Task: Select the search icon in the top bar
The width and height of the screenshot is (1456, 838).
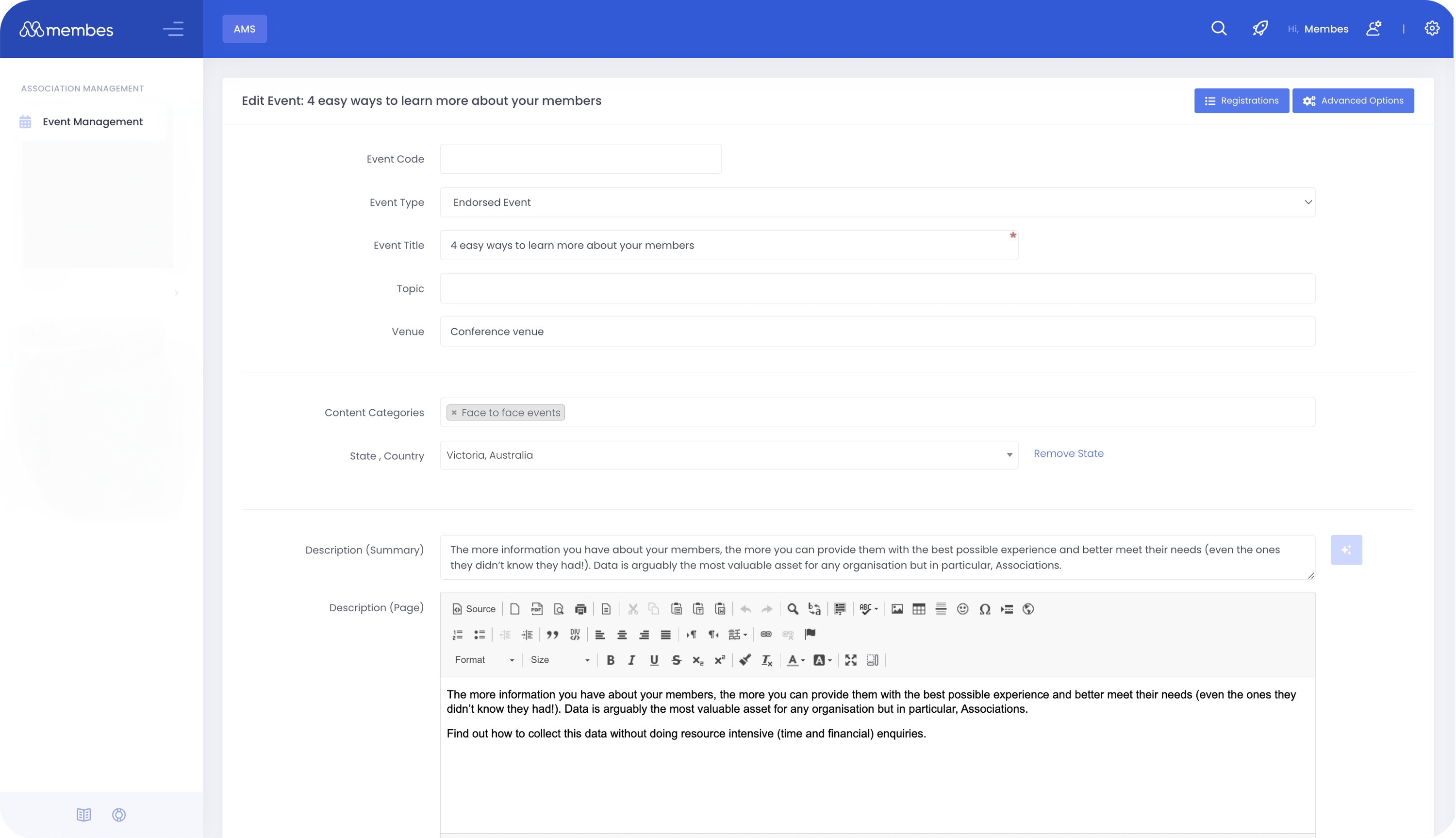Action: pyautogui.click(x=1218, y=28)
